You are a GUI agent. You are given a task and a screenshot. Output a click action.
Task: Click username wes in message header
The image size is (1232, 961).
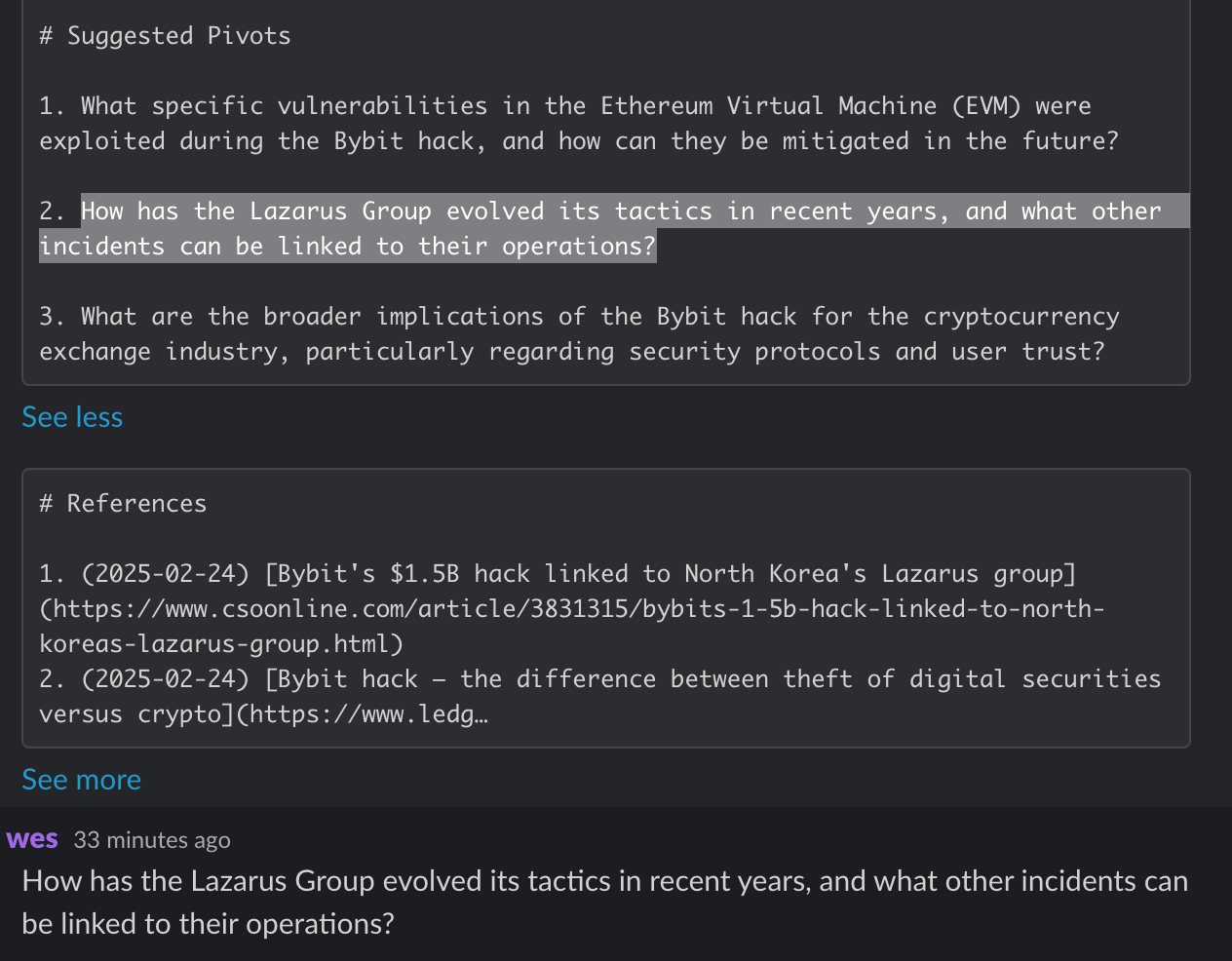click(32, 839)
